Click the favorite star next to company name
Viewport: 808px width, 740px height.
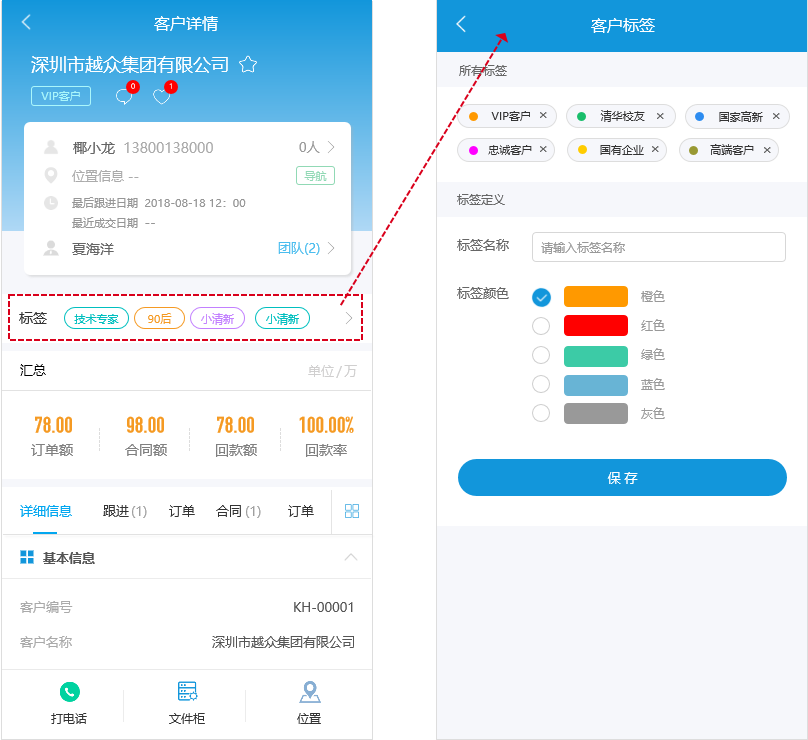[248, 65]
